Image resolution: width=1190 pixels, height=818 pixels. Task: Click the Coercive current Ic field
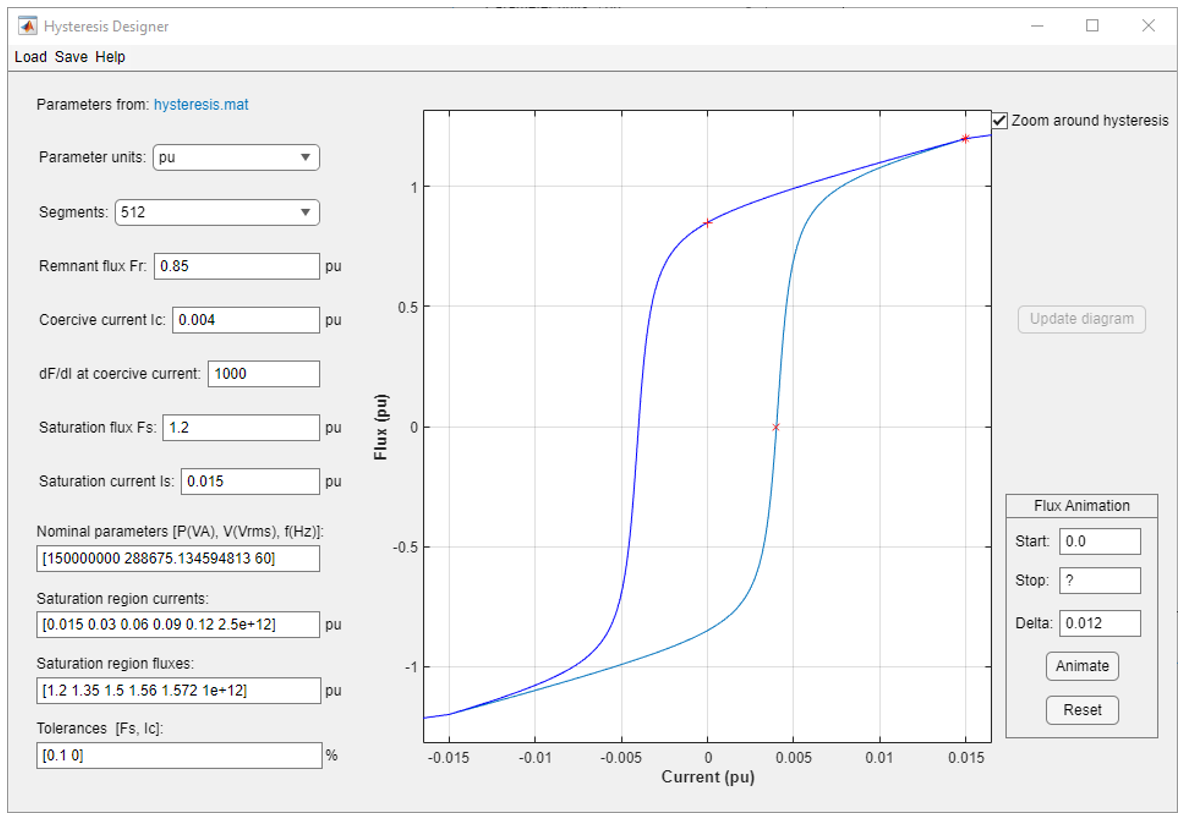tap(245, 320)
